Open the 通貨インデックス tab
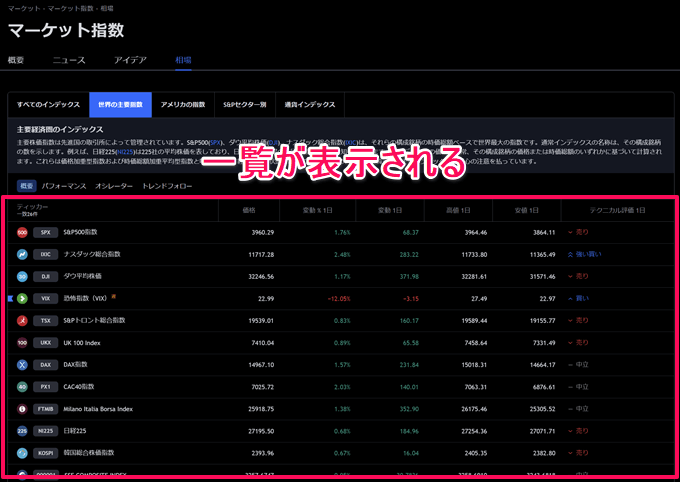 coord(310,105)
